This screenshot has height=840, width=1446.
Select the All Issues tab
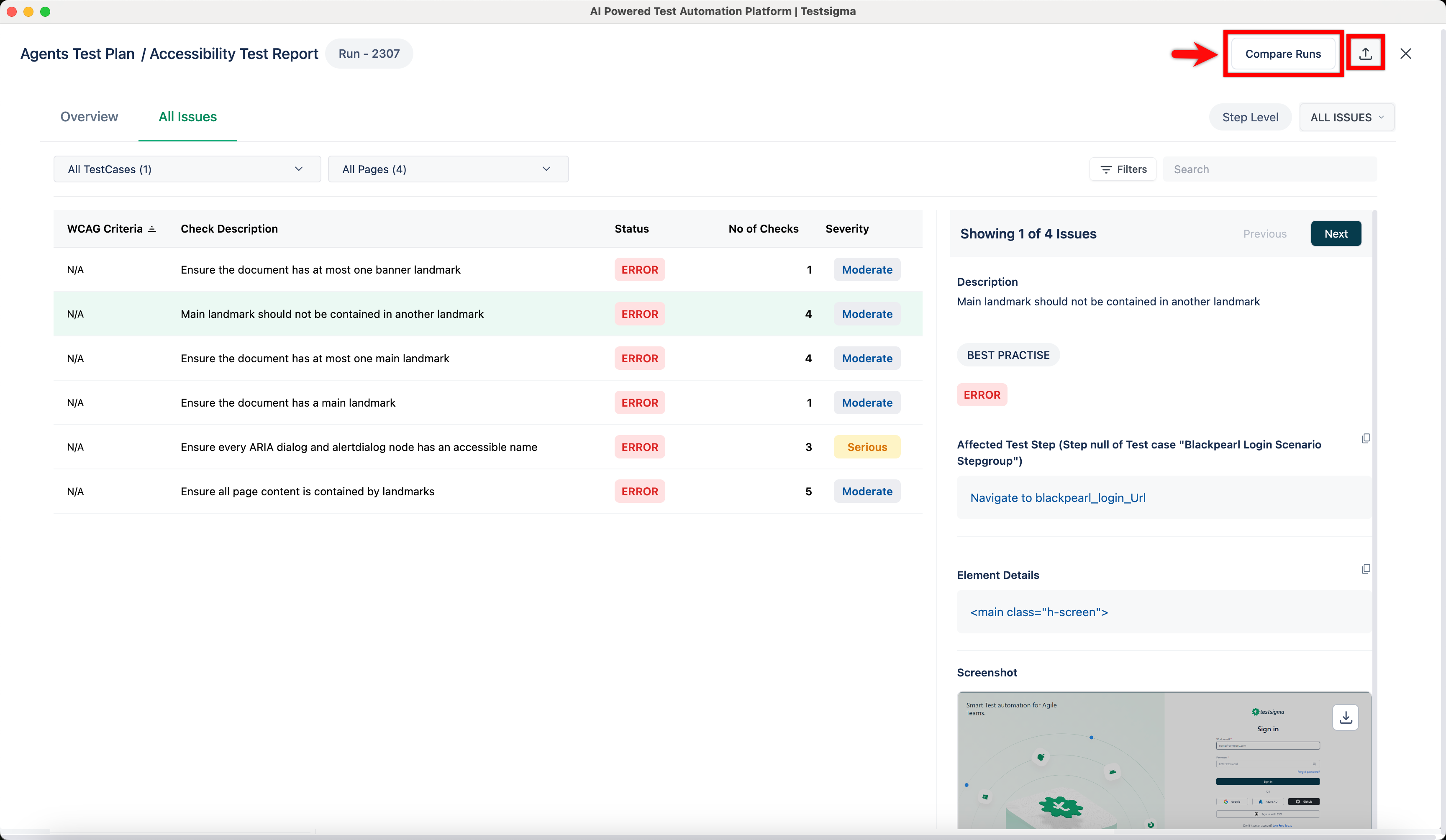coord(187,116)
